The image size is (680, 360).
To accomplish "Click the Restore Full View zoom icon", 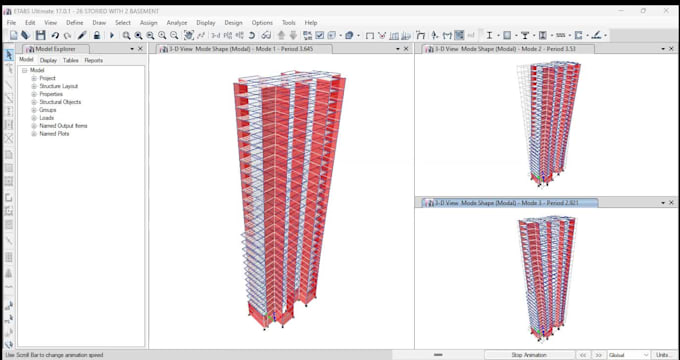I will (138, 36).
